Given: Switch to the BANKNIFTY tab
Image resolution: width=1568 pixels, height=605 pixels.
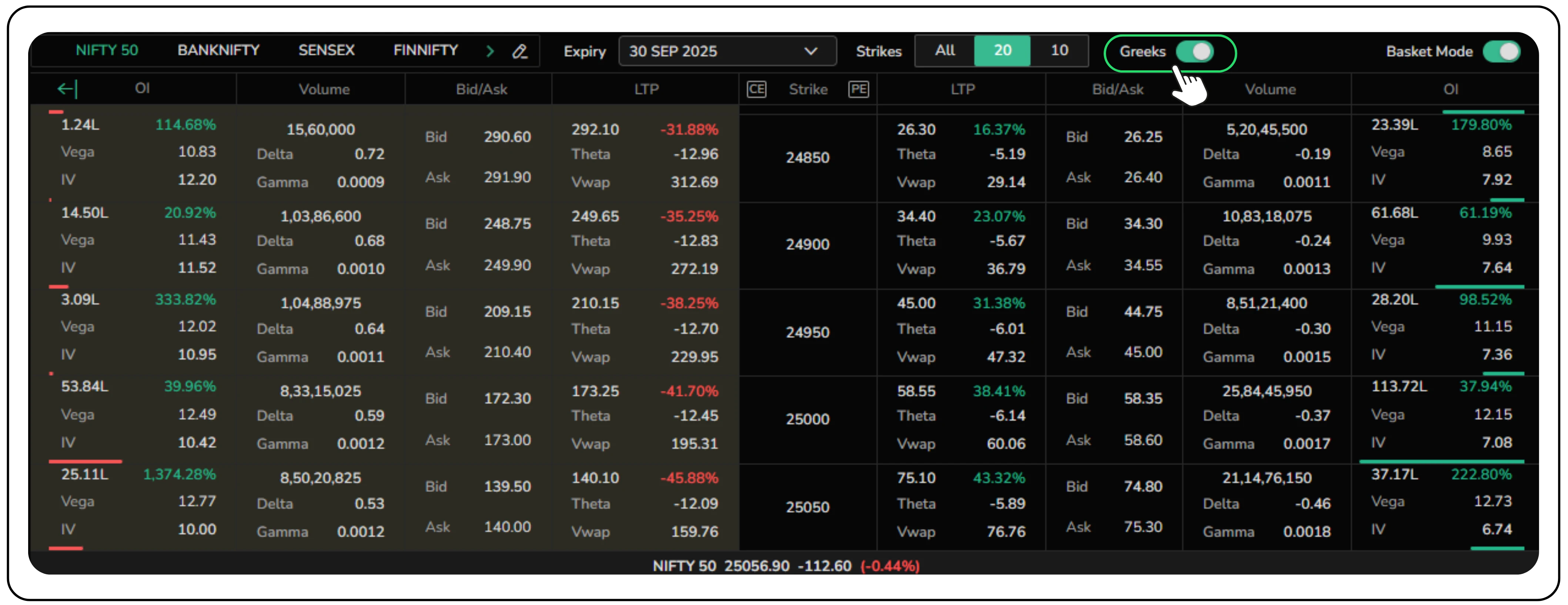Looking at the screenshot, I should tap(218, 50).
